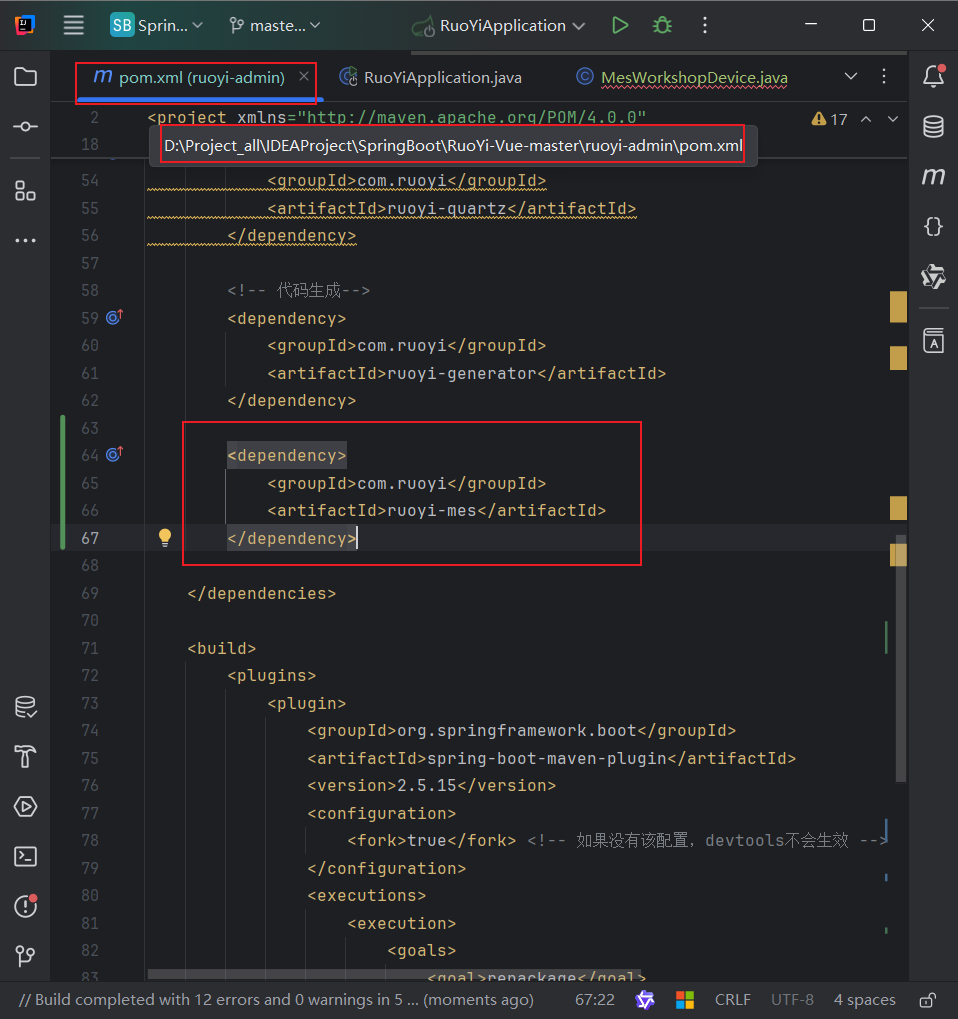Click the colorful Windows-logo status bar icon
958x1019 pixels.
(x=685, y=1000)
